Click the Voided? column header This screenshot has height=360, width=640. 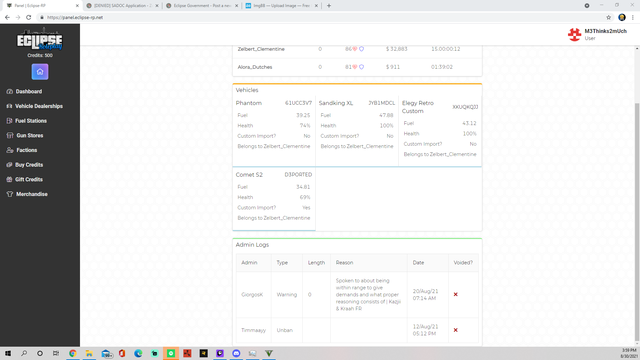[x=463, y=262]
